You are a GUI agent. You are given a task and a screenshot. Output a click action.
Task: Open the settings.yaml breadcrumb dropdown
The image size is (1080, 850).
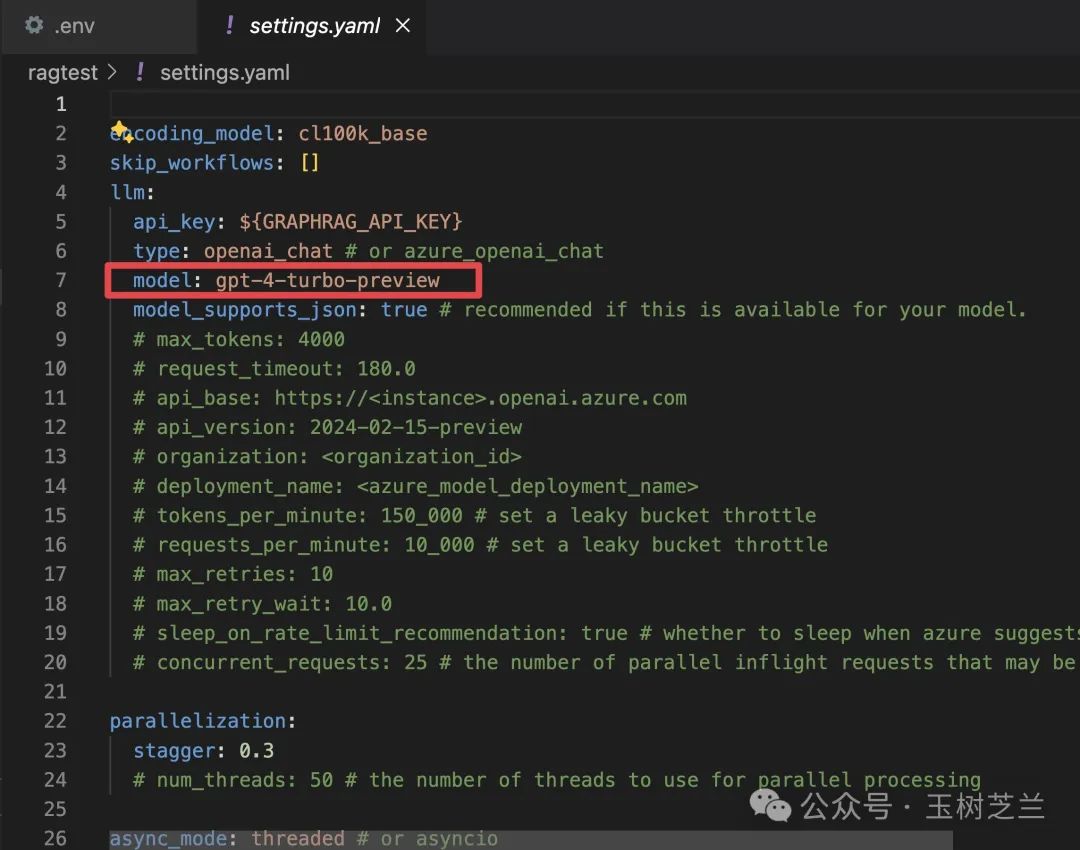point(224,72)
